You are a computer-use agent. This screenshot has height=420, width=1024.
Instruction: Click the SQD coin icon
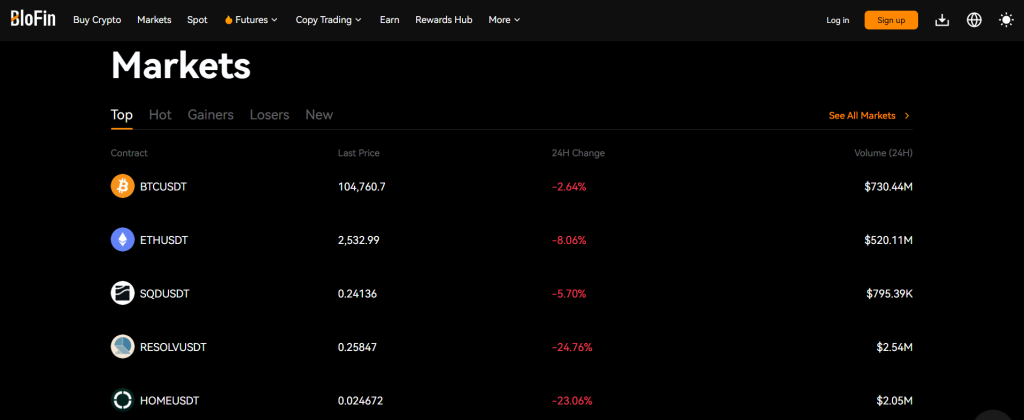122,293
